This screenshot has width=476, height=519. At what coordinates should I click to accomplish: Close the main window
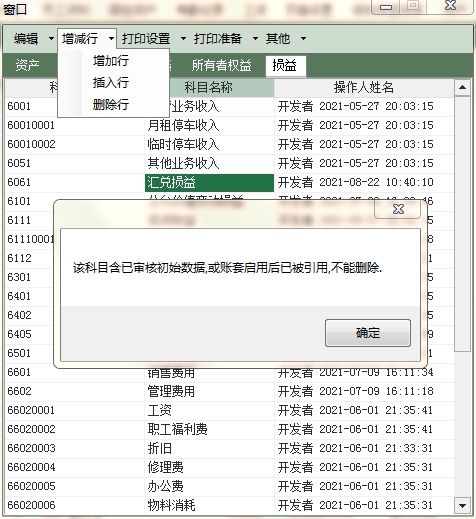(x=450, y=6)
